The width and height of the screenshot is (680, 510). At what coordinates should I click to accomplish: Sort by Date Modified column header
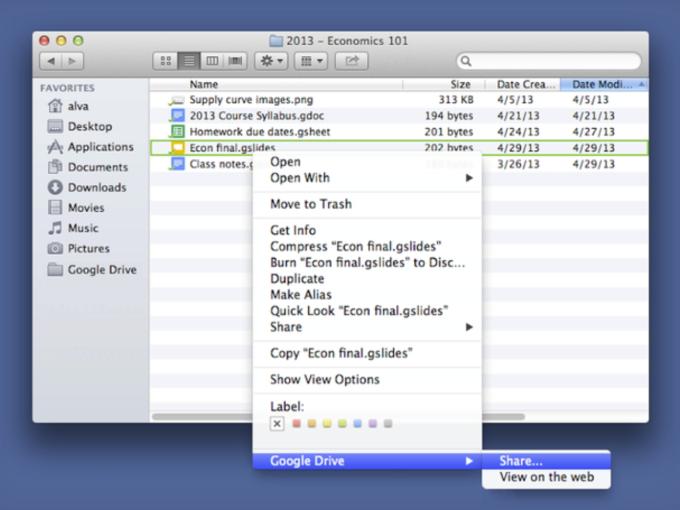(602, 84)
